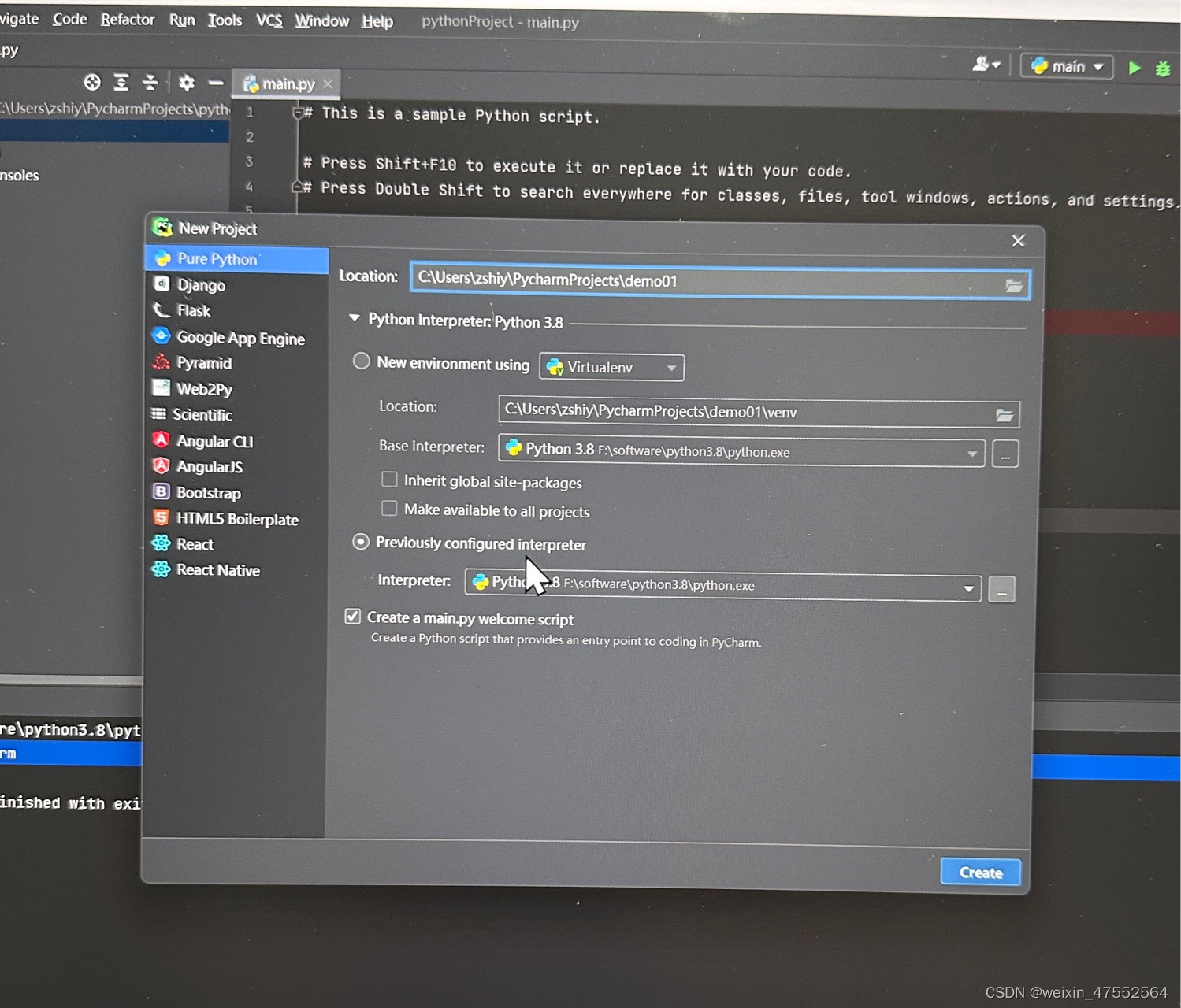The image size is (1181, 1008).
Task: Browse folder icon in project Location field
Action: click(1014, 285)
